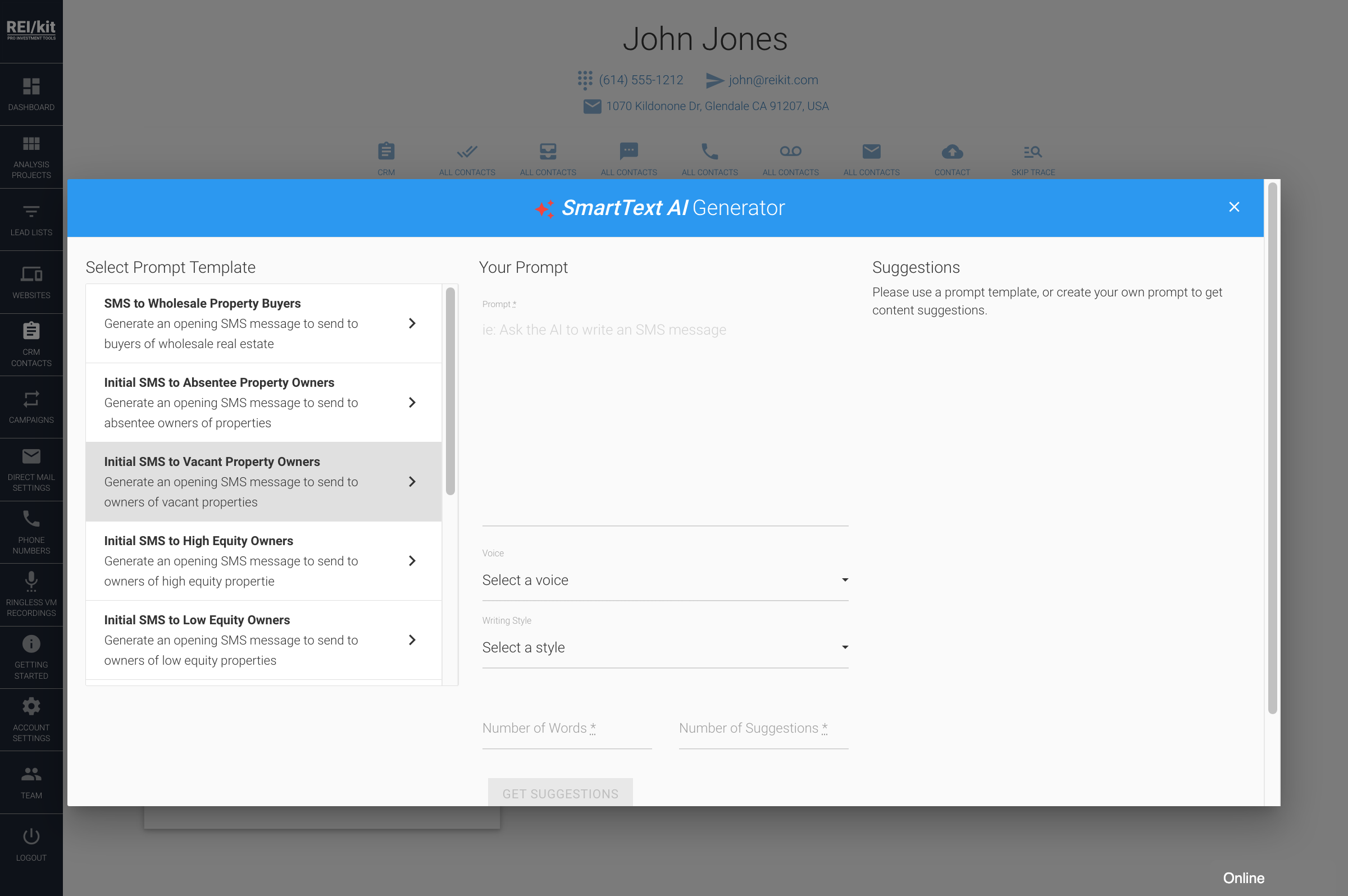Open the Select a voice dropdown
Screen dimensions: 1348x896
(x=665, y=579)
